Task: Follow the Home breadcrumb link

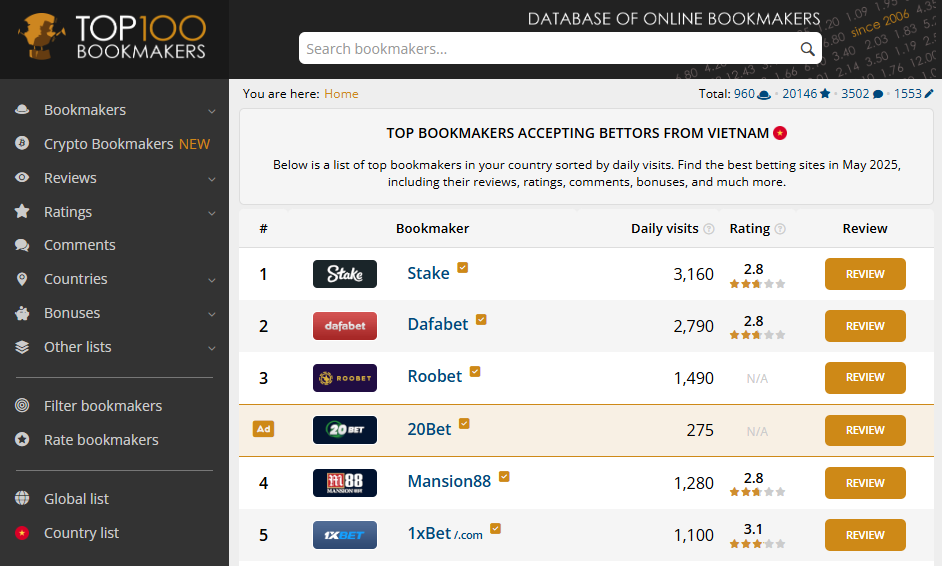Action: [x=341, y=94]
